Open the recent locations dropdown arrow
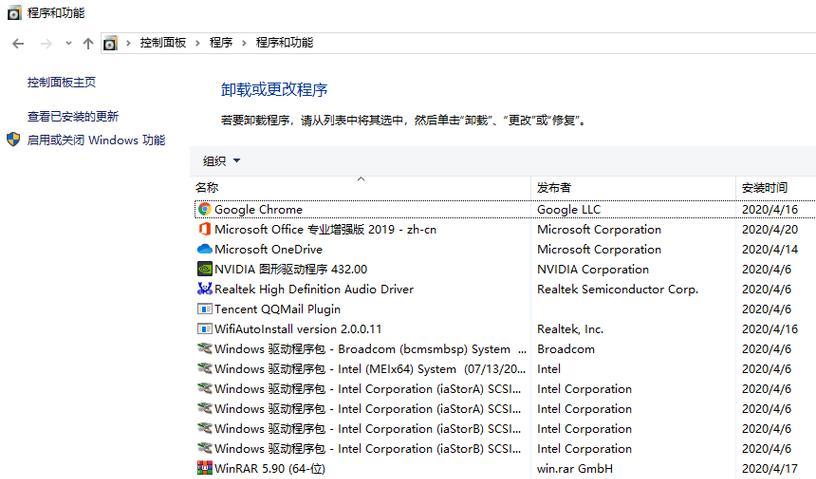Viewport: 816px width, 479px height. [x=69, y=43]
